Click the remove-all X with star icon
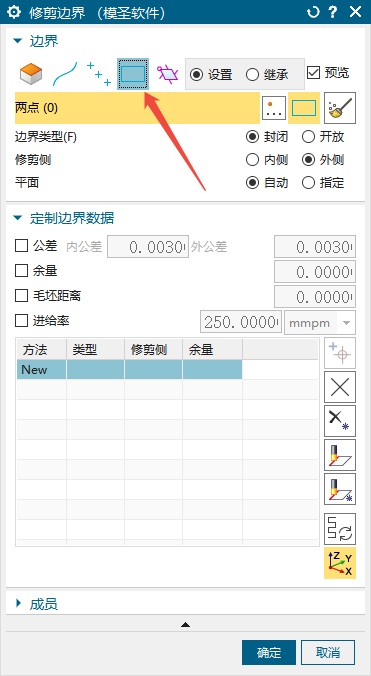Image resolution: width=371 pixels, height=676 pixels. 340,421
